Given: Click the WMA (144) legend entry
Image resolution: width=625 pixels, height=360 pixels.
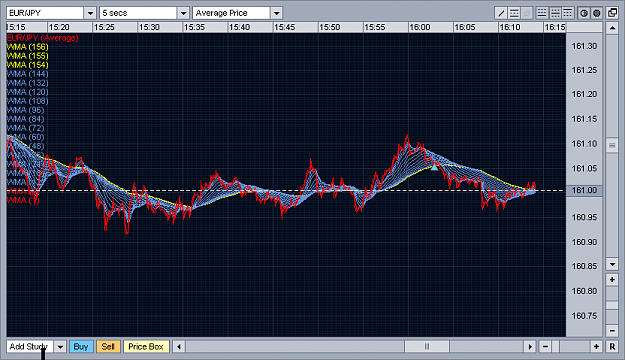Looking at the screenshot, I should click(28, 74).
